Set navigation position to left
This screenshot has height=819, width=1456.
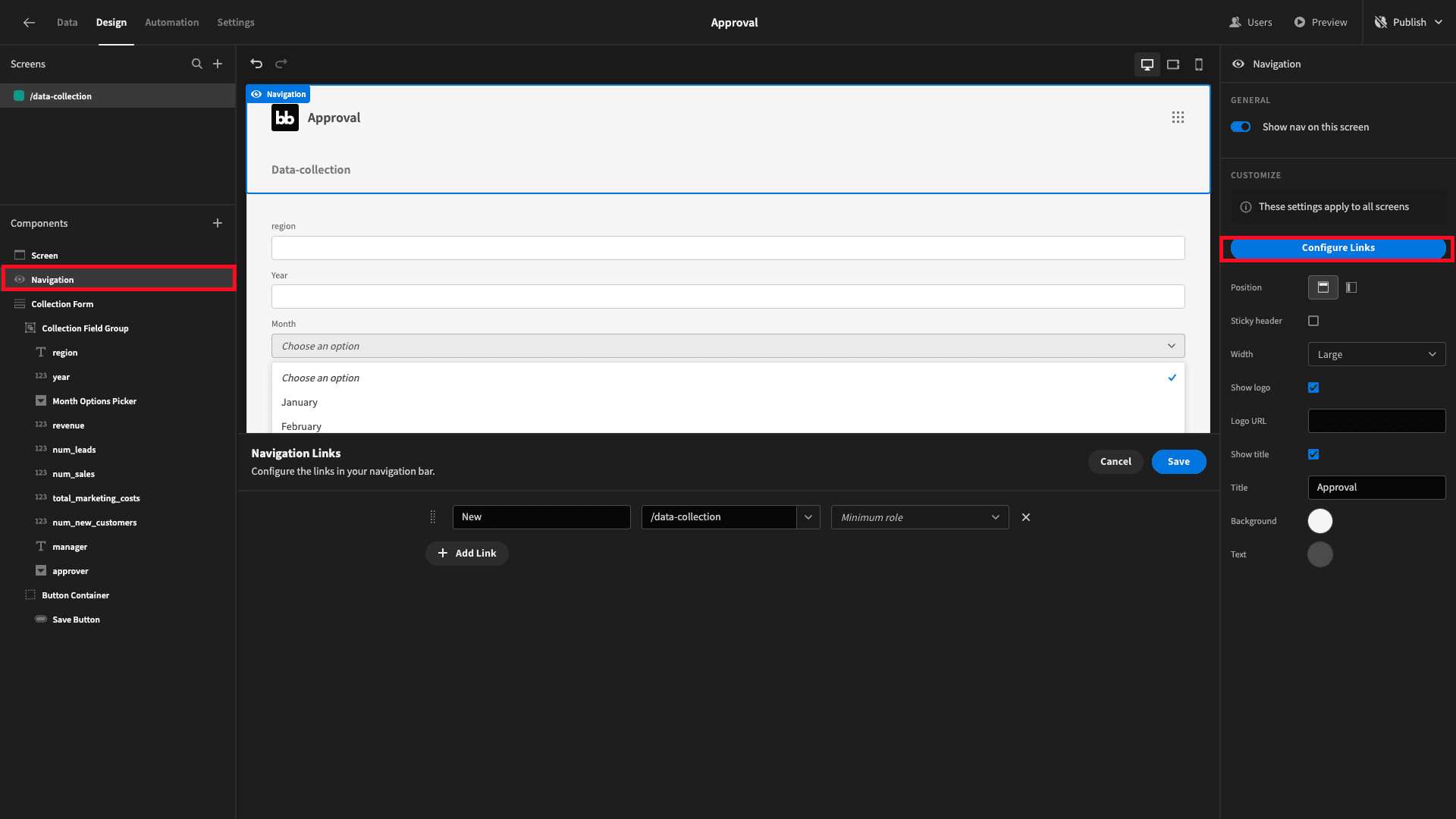tap(1351, 287)
